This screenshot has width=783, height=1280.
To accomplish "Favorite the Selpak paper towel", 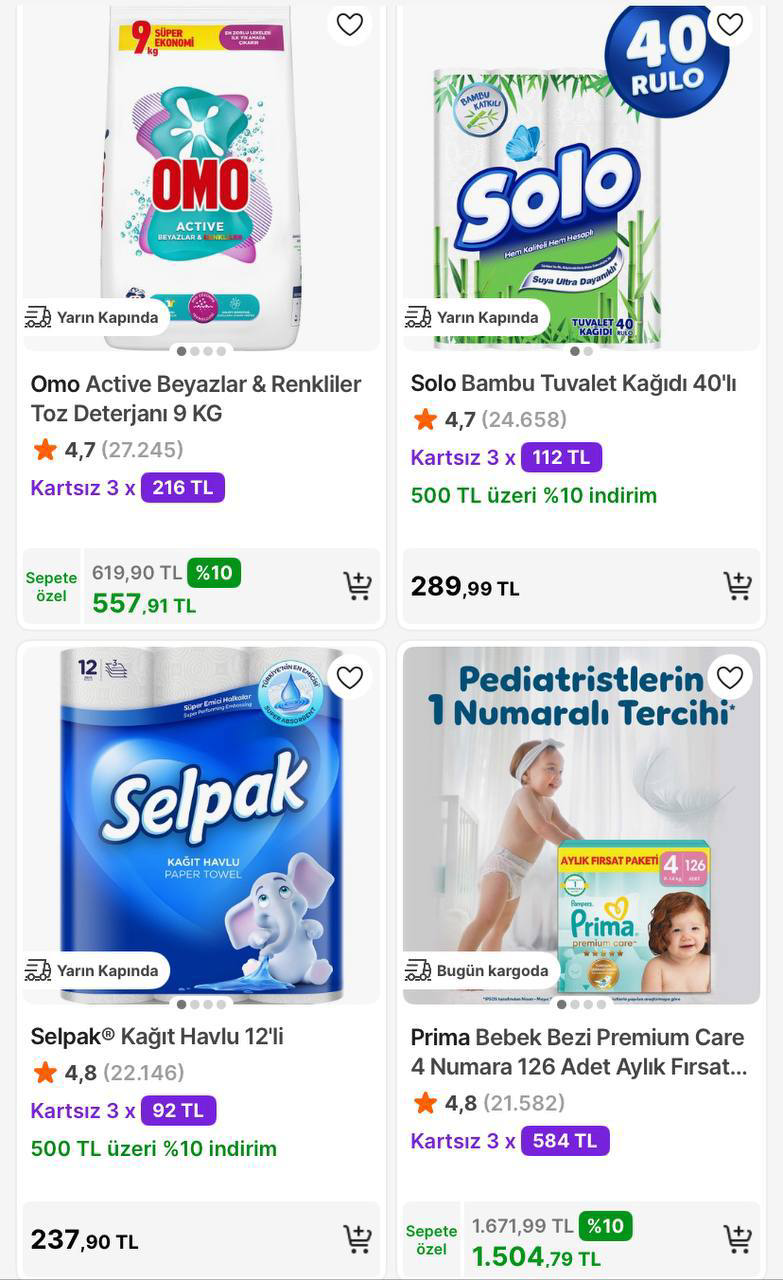I will (x=350, y=678).
